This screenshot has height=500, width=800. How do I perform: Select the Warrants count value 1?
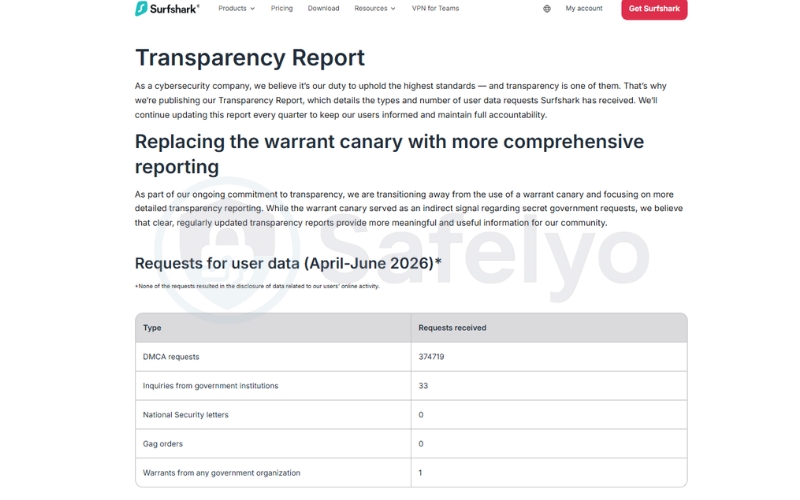(x=420, y=473)
